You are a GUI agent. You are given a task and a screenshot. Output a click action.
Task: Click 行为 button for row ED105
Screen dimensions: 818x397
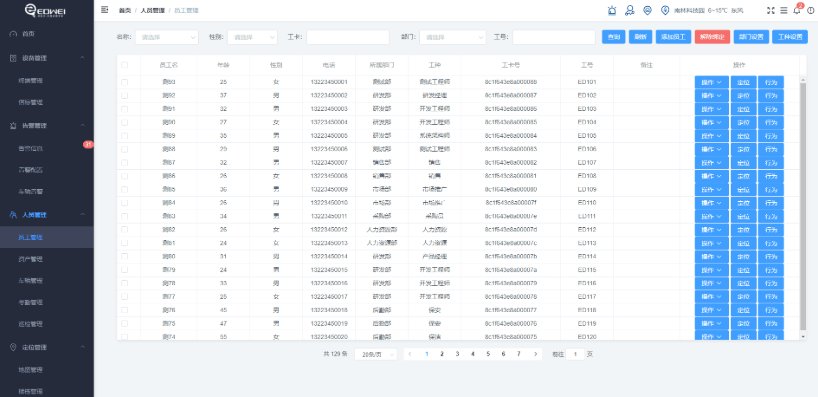771,136
